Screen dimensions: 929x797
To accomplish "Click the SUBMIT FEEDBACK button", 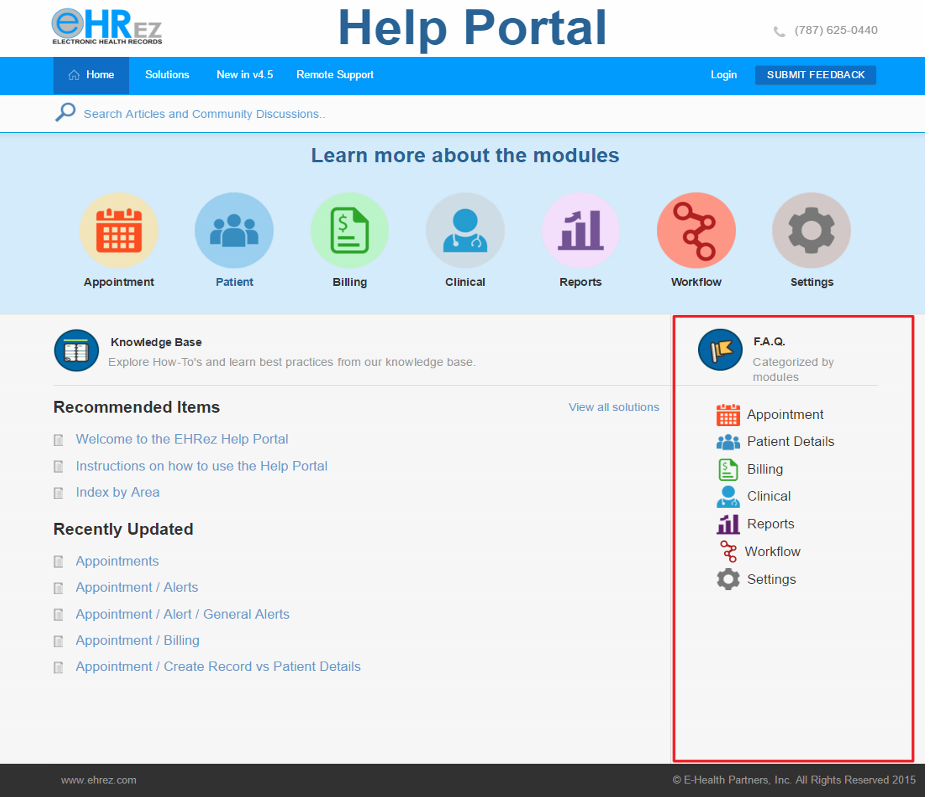I will coord(815,75).
